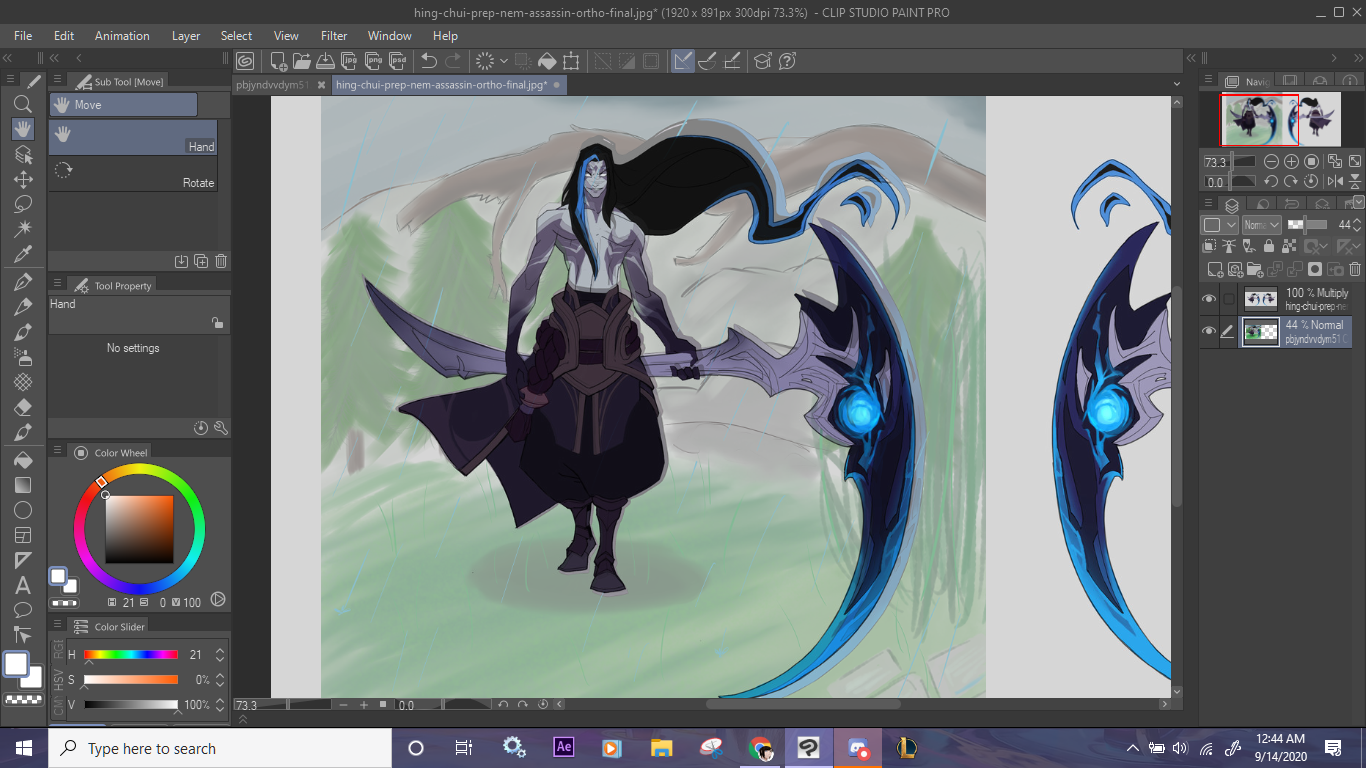Zoom in using Navigator plus button
The width and height of the screenshot is (1366, 768).
[x=1291, y=161]
